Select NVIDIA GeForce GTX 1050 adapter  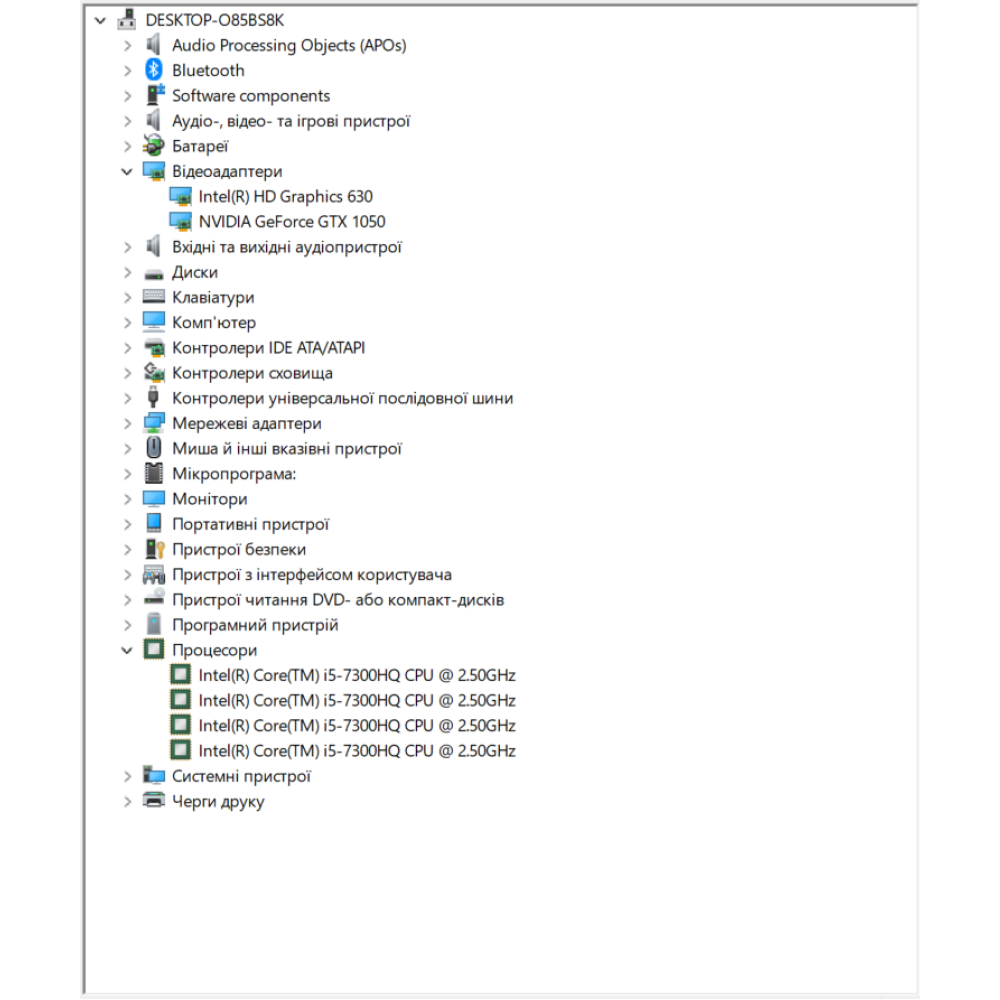[291, 222]
